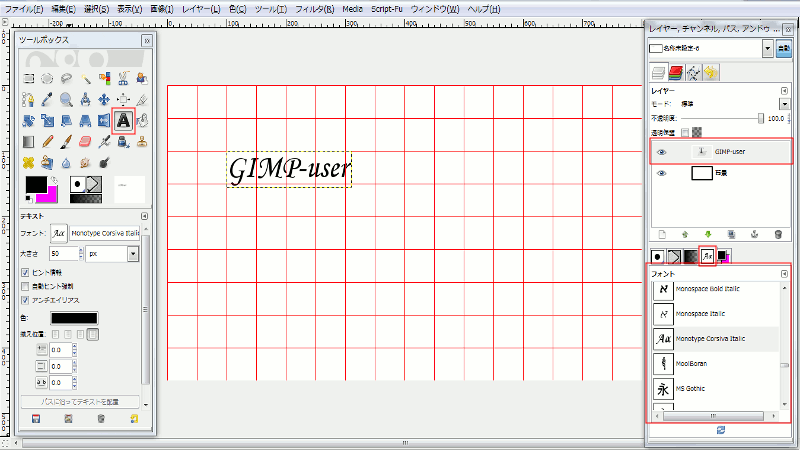This screenshot has height=450, width=800.
Task: Open the Script-Fu menu
Action: pyautogui.click(x=387, y=9)
